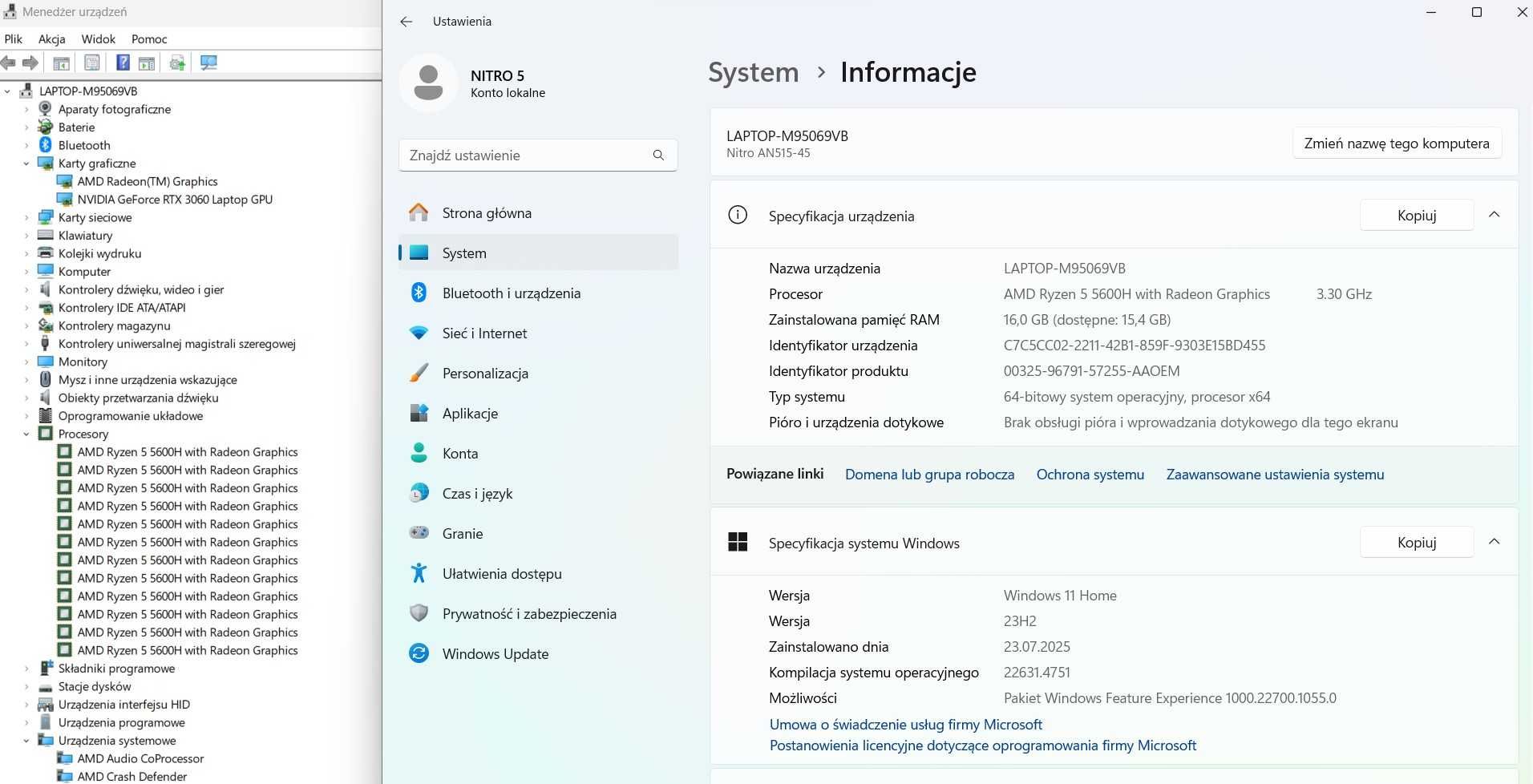Open the Plik menu
Screen dimensions: 1533x784
click(x=14, y=38)
